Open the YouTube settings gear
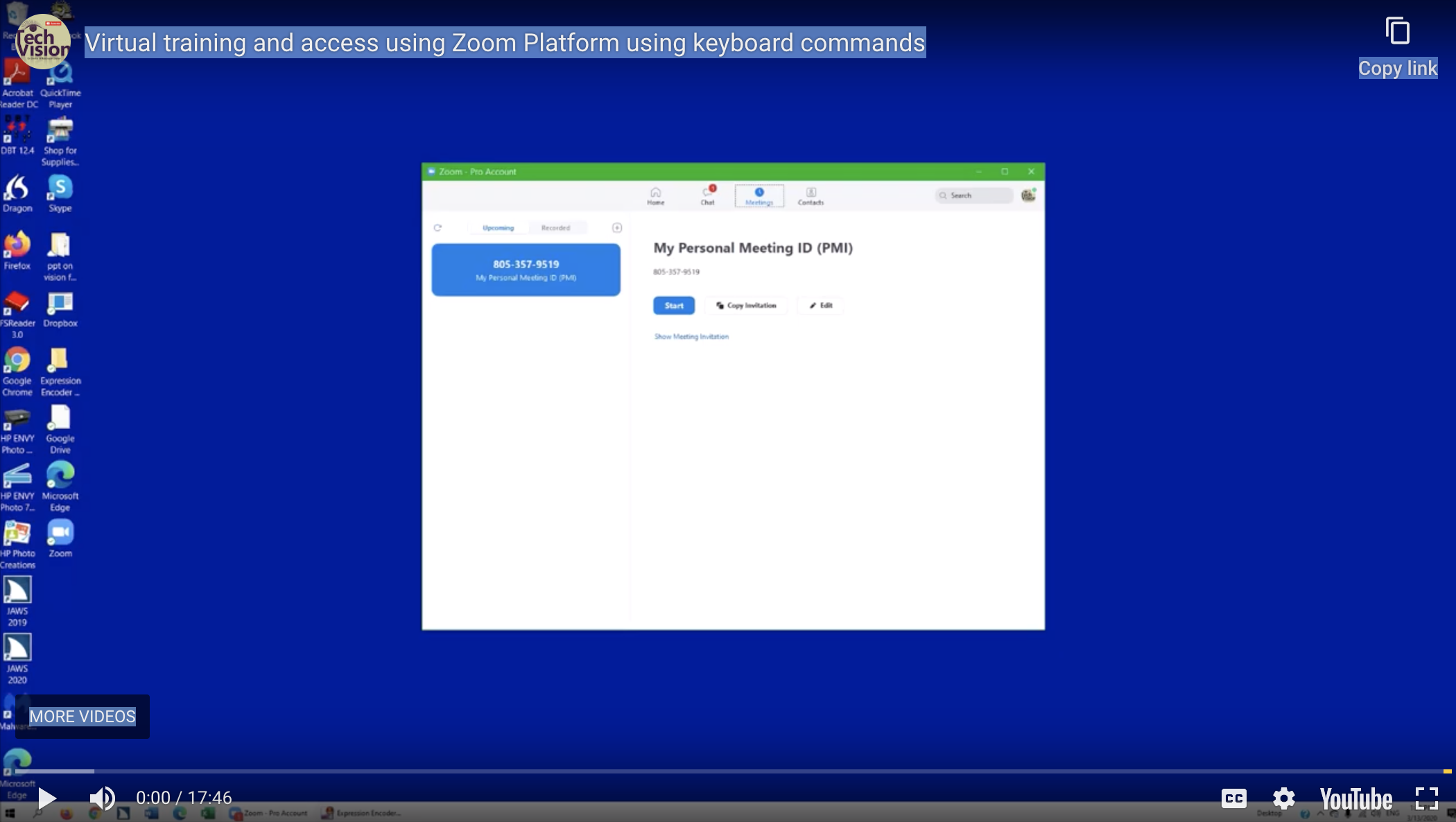Screen dimensions: 1456x822 point(1283,798)
